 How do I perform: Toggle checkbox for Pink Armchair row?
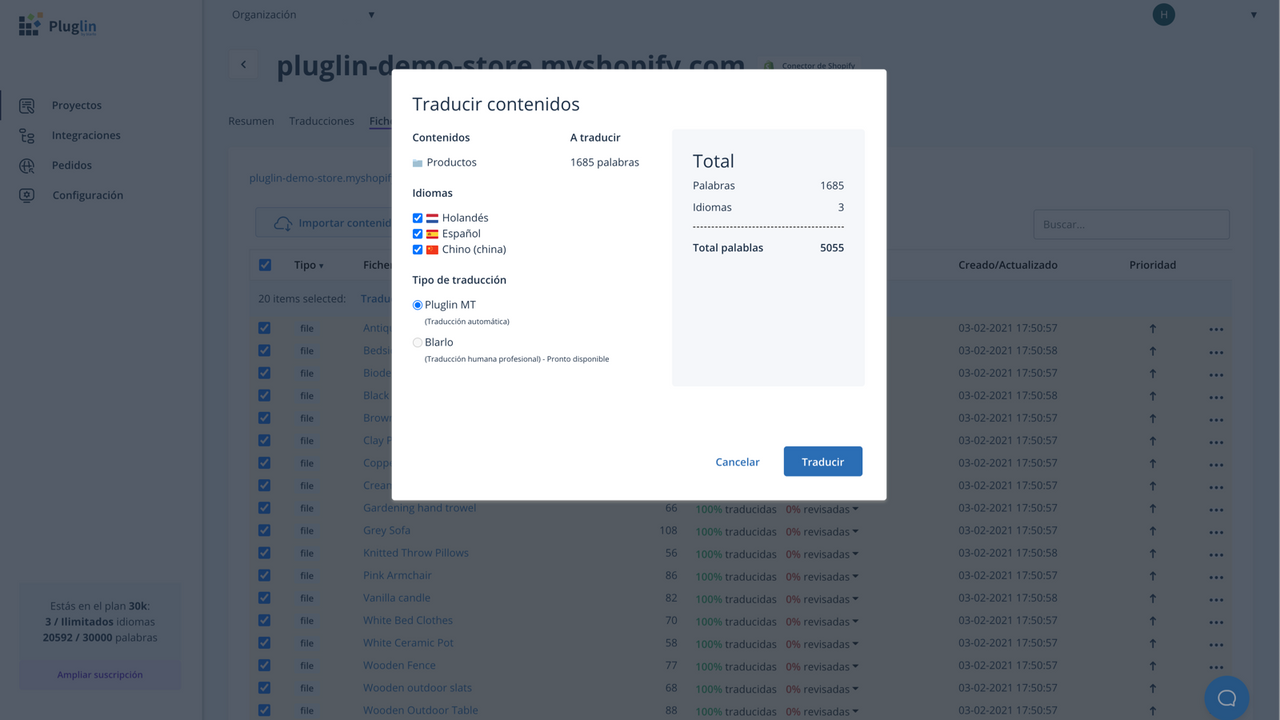(264, 575)
